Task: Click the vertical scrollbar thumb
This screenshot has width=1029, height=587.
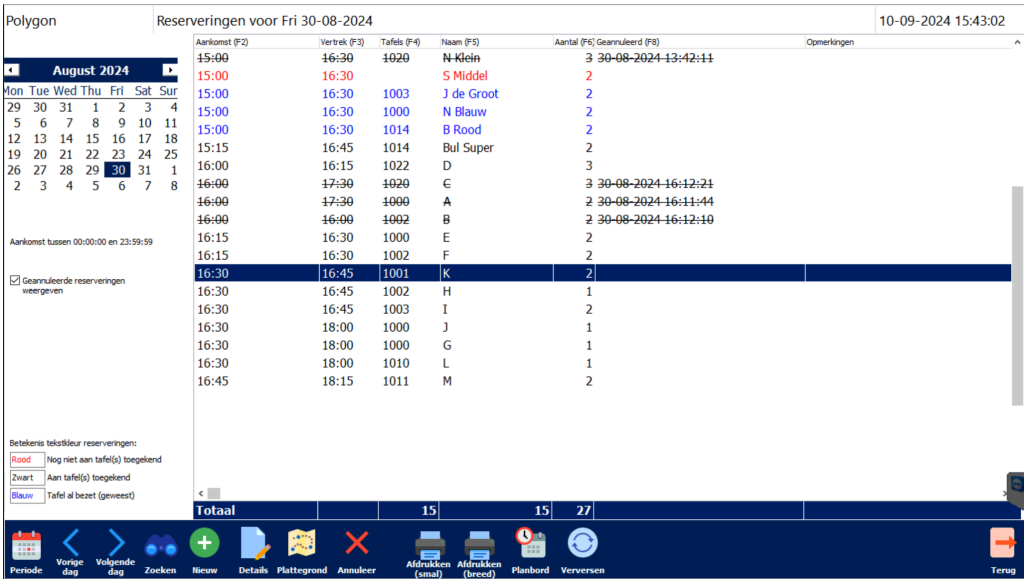Action: pos(1017,295)
